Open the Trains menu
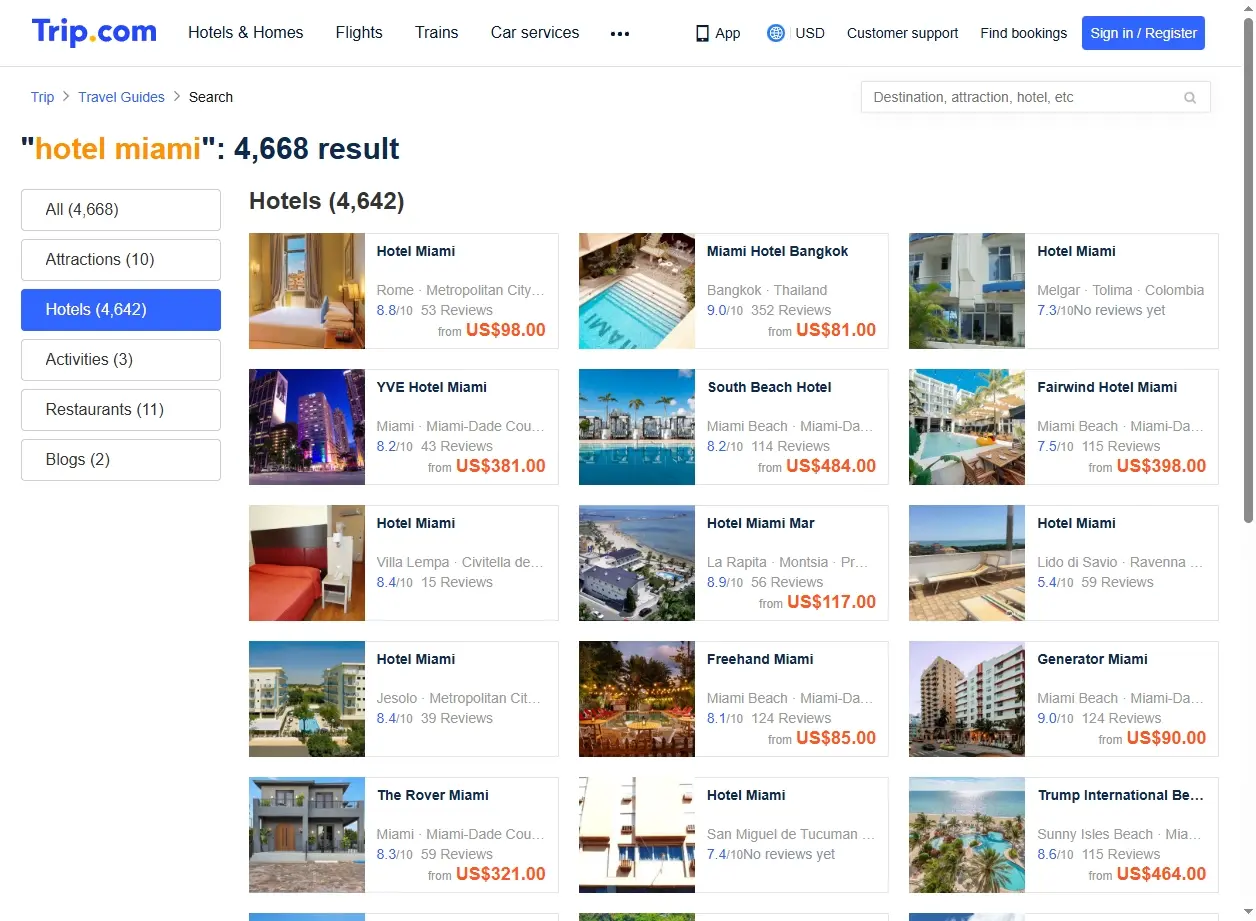 coord(437,32)
